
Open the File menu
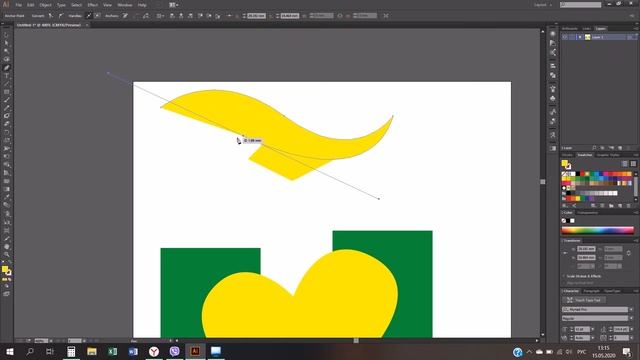[18, 5]
